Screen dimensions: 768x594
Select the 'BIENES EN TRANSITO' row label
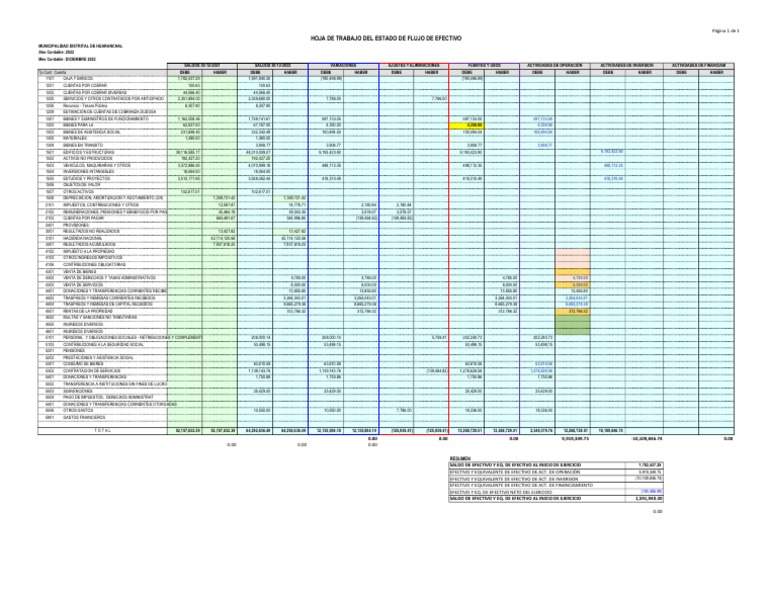(83, 145)
